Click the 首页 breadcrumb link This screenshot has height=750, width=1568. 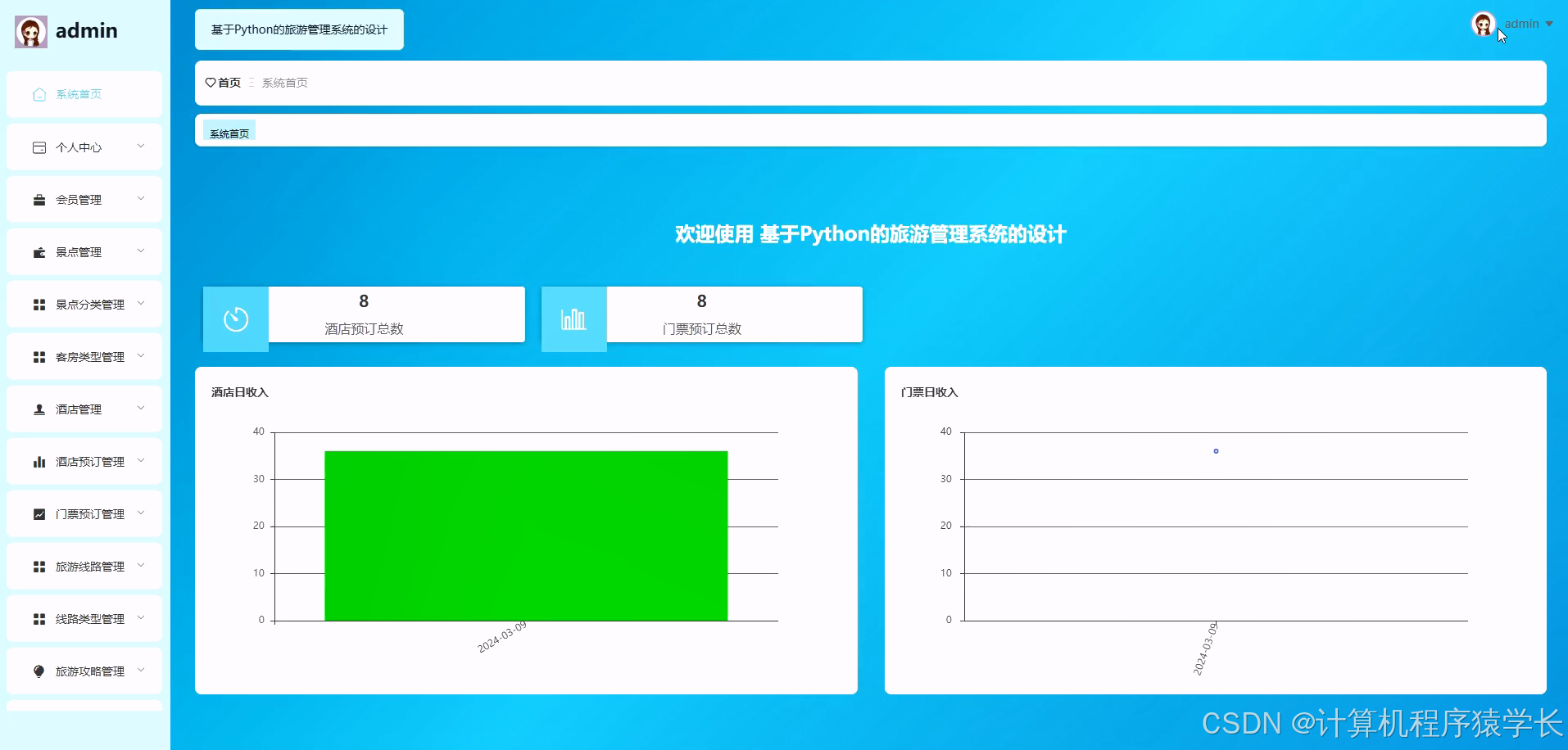[221, 83]
